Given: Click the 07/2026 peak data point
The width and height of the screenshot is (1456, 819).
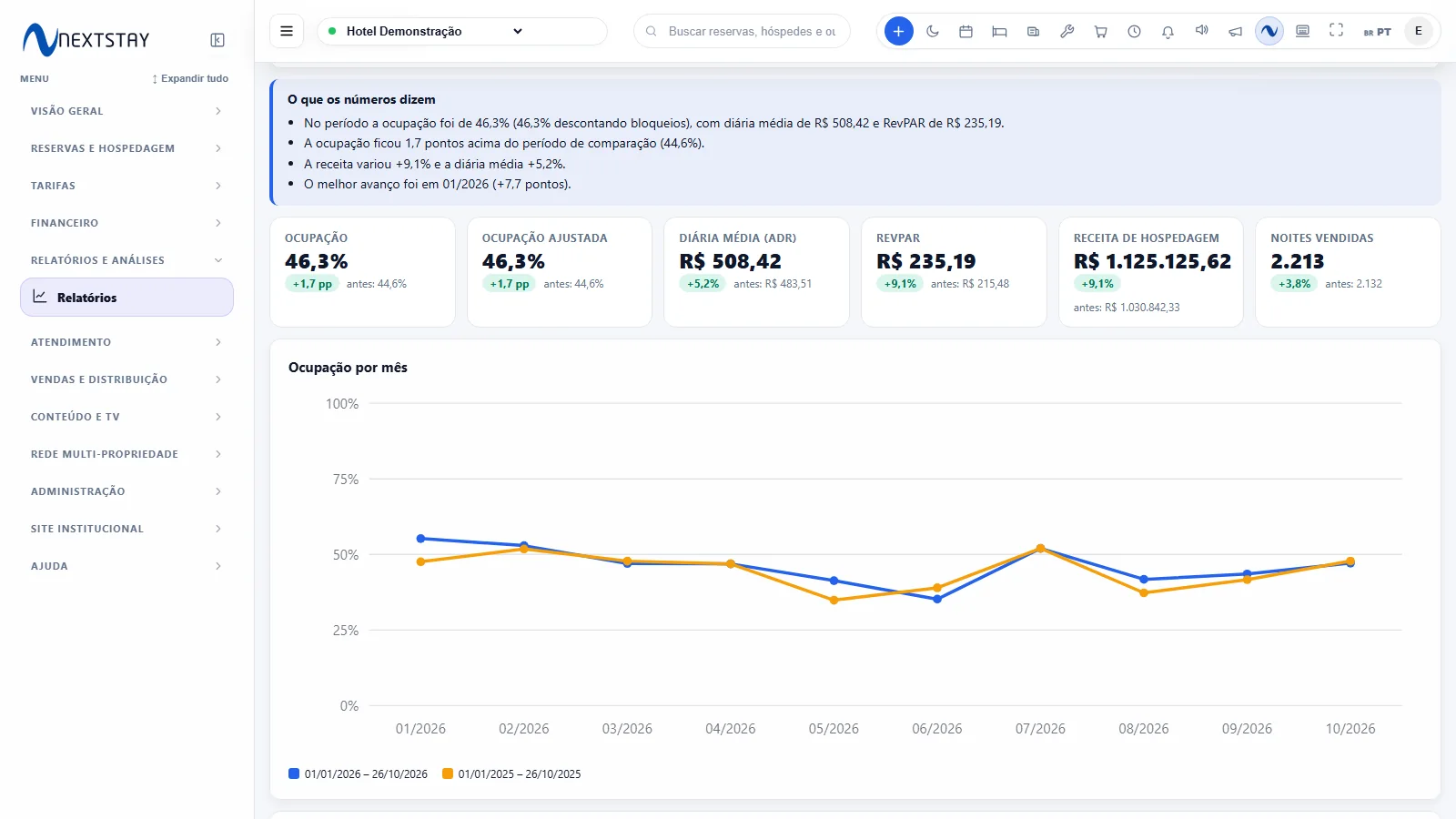Looking at the screenshot, I should [x=1040, y=549].
